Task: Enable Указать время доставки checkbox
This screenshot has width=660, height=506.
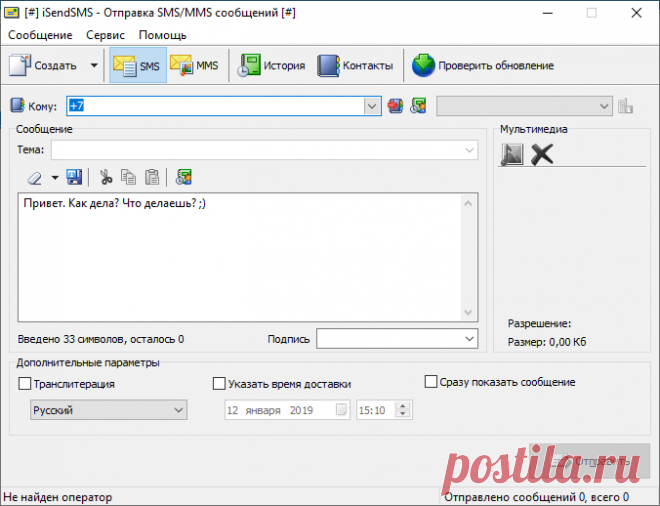Action: (x=219, y=384)
